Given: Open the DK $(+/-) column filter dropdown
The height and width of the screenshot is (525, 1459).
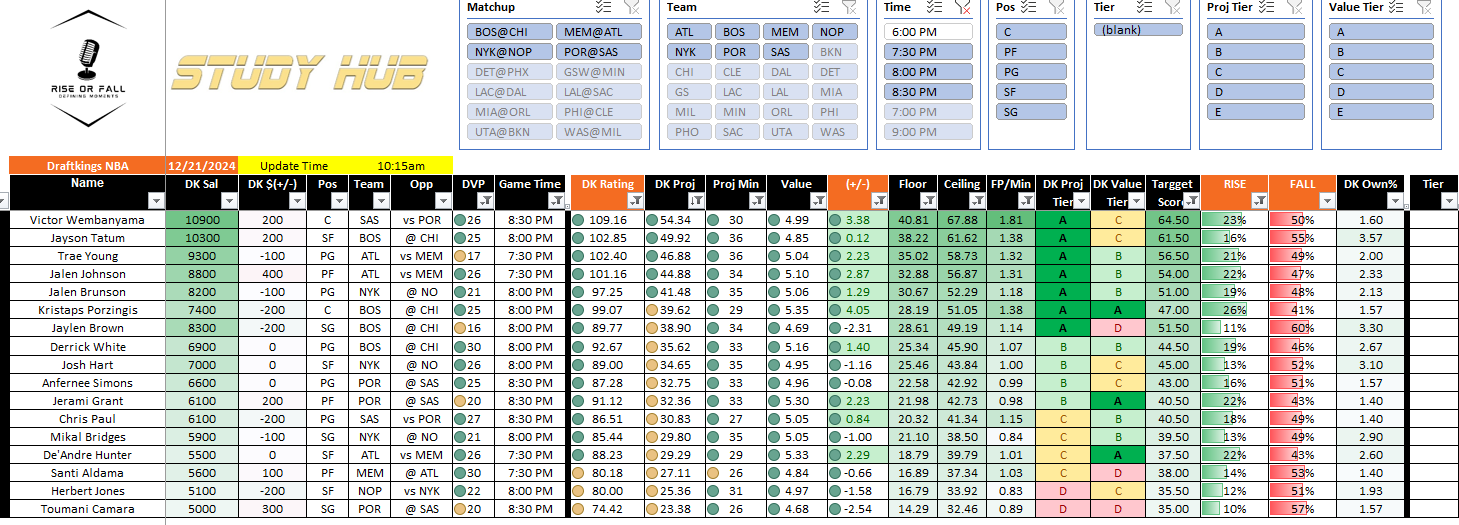Looking at the screenshot, I should pos(299,201).
